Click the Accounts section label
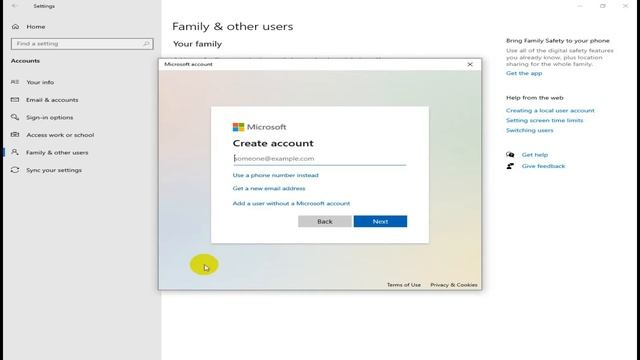This screenshot has height=360, width=640. click(25, 61)
